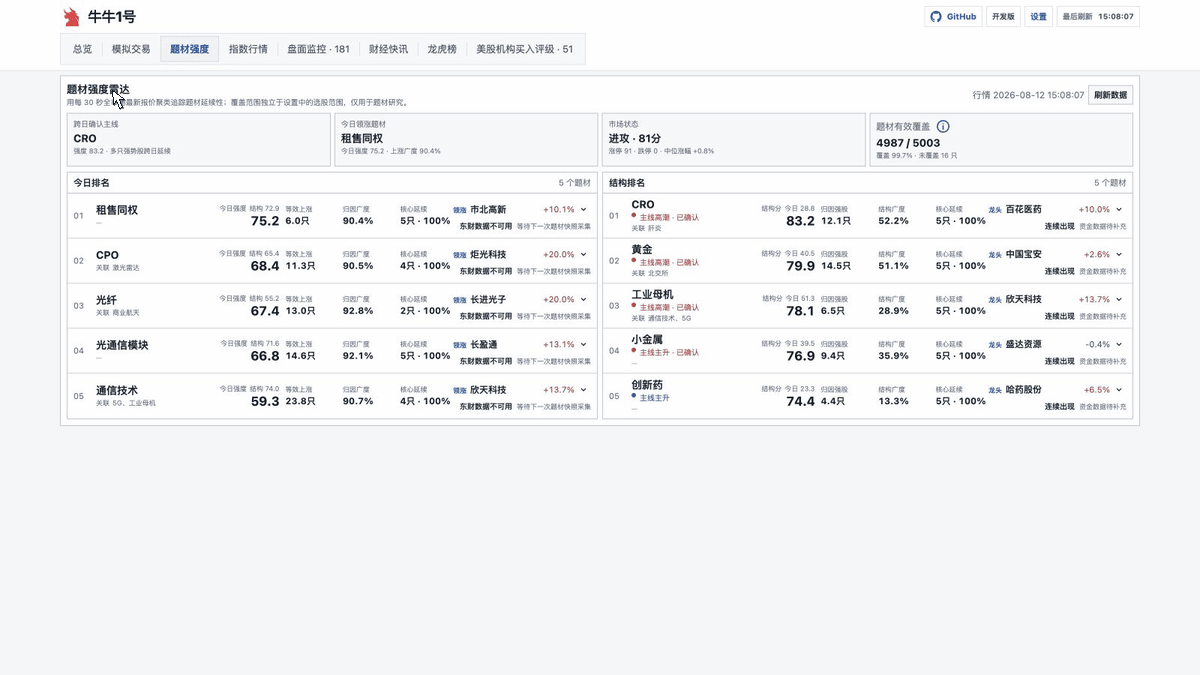The image size is (1200, 675).
Task: Expand the 租售同权 ranking row chevron
Action: [584, 210]
